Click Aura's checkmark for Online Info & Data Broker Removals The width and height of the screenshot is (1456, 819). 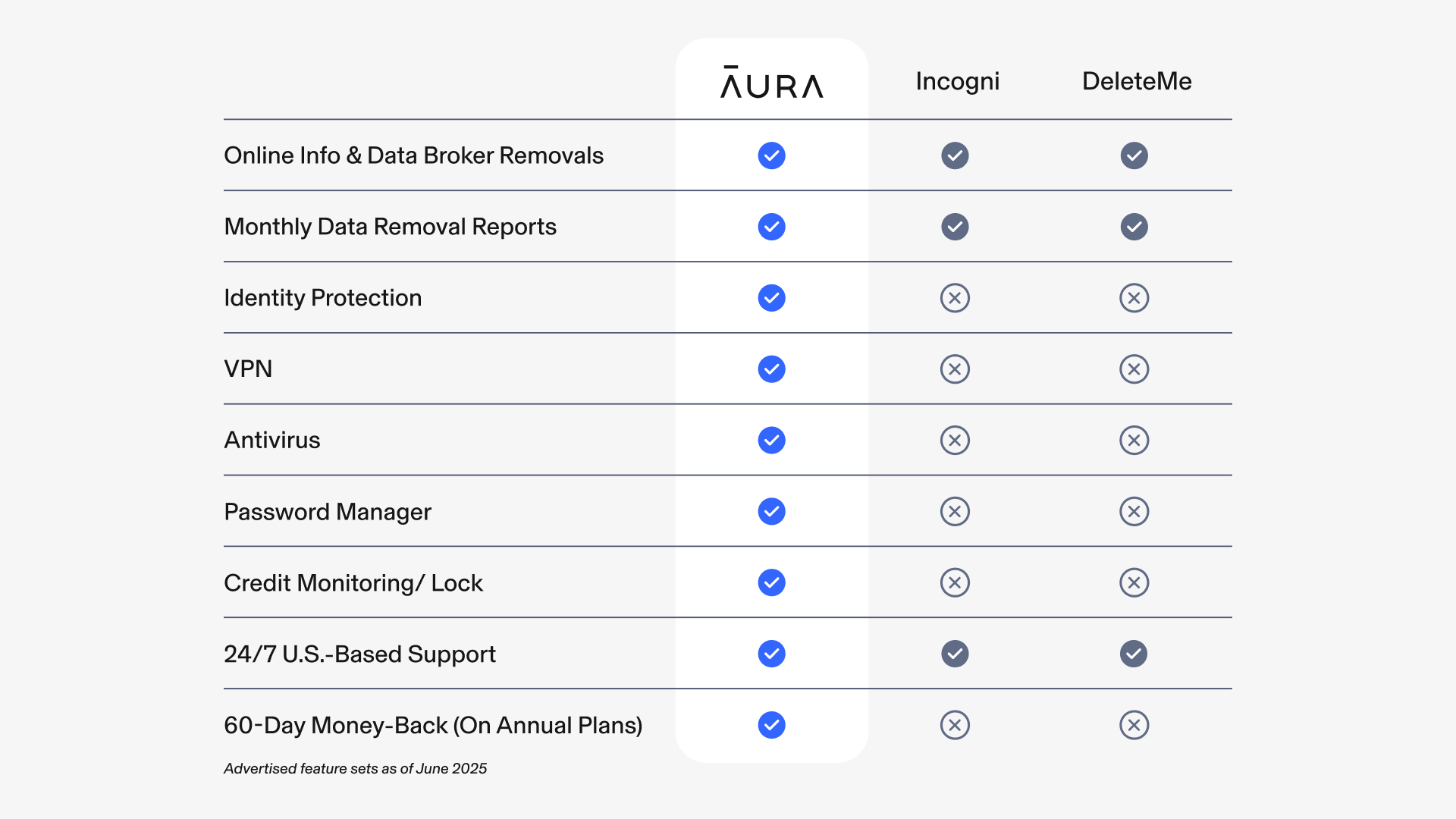[771, 155]
